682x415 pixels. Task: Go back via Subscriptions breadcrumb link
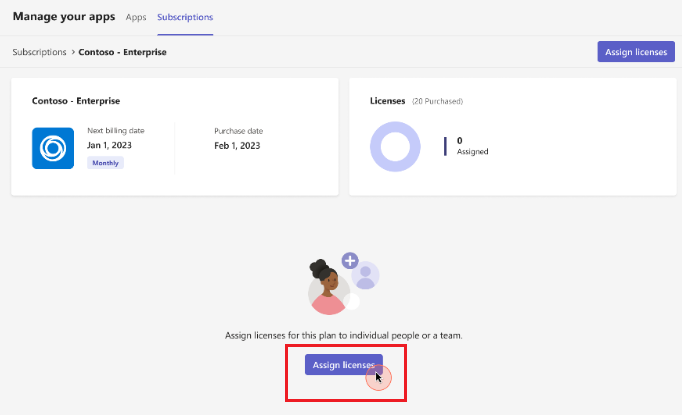[39, 51]
